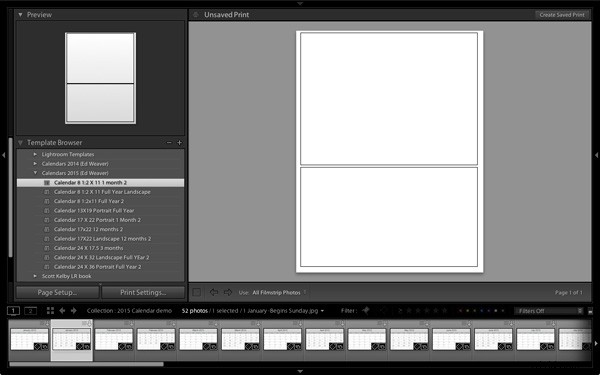Click icon beside Calendar 17X22 Landscape 12 months 2
Screen dimensions: 600x375
click(47, 239)
